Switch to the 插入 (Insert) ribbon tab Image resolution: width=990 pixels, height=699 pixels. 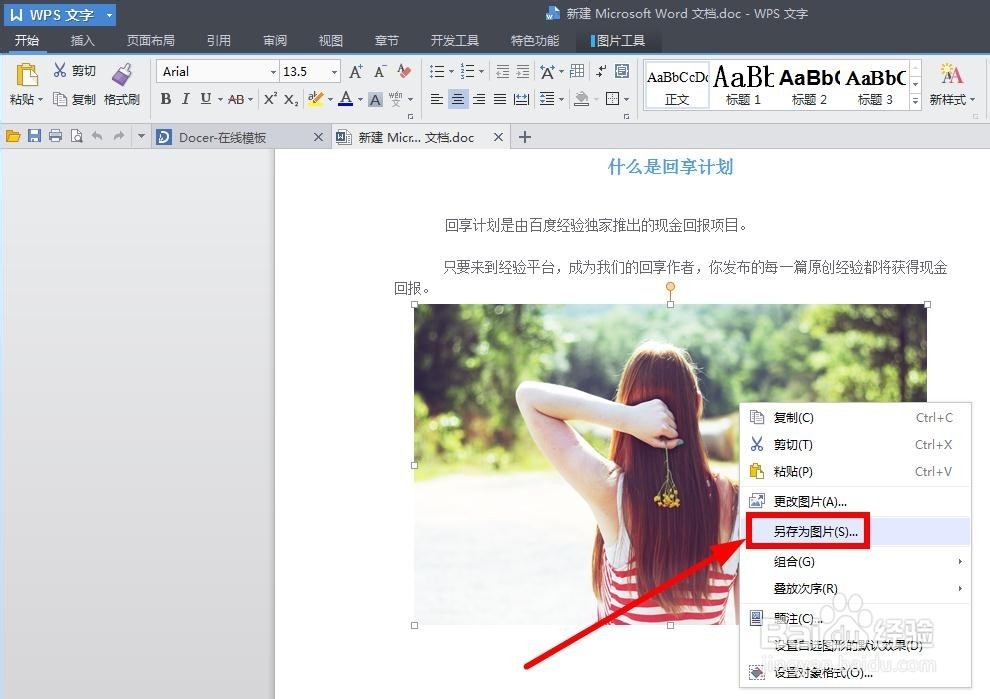(x=82, y=40)
